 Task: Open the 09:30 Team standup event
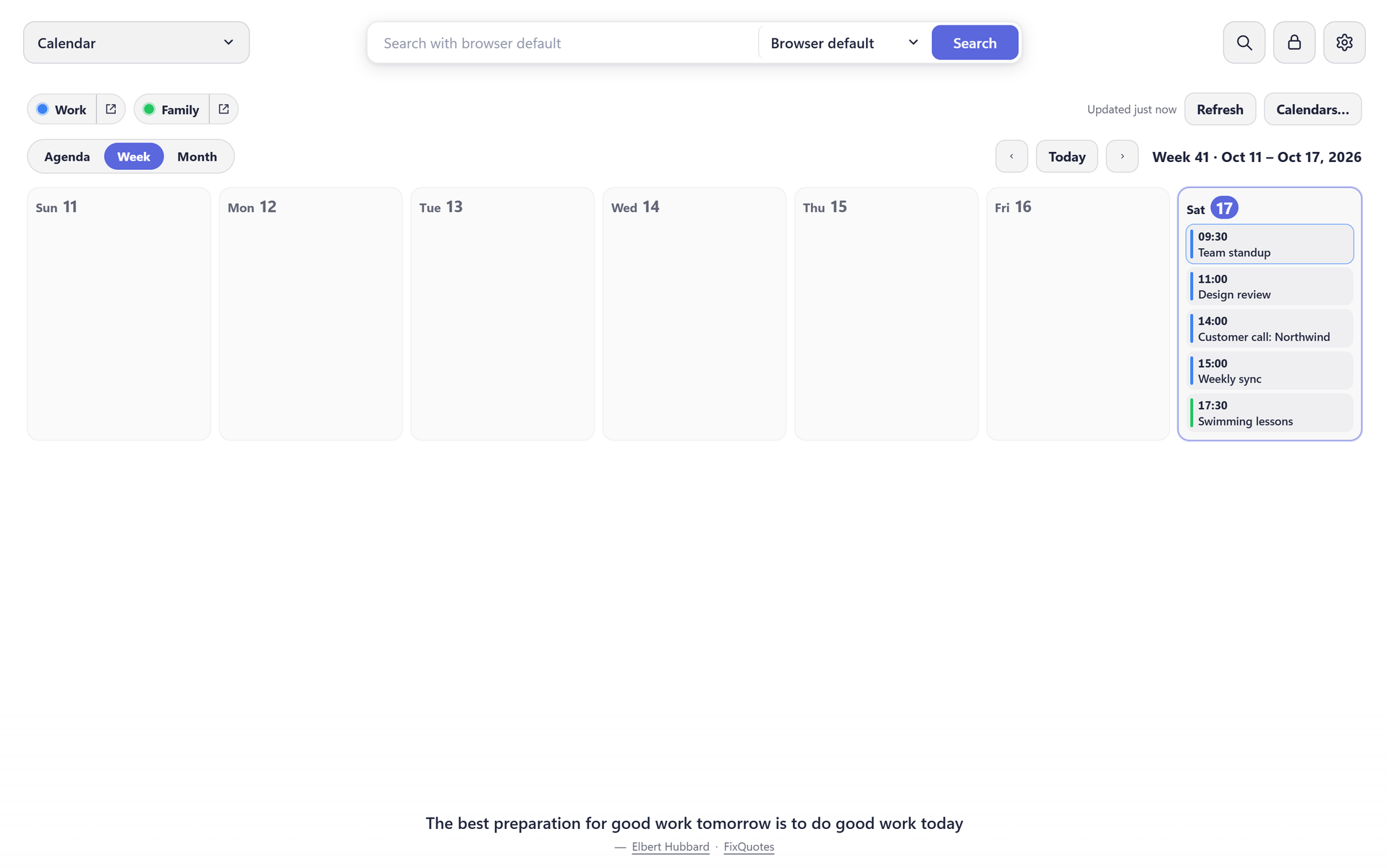coord(1270,244)
